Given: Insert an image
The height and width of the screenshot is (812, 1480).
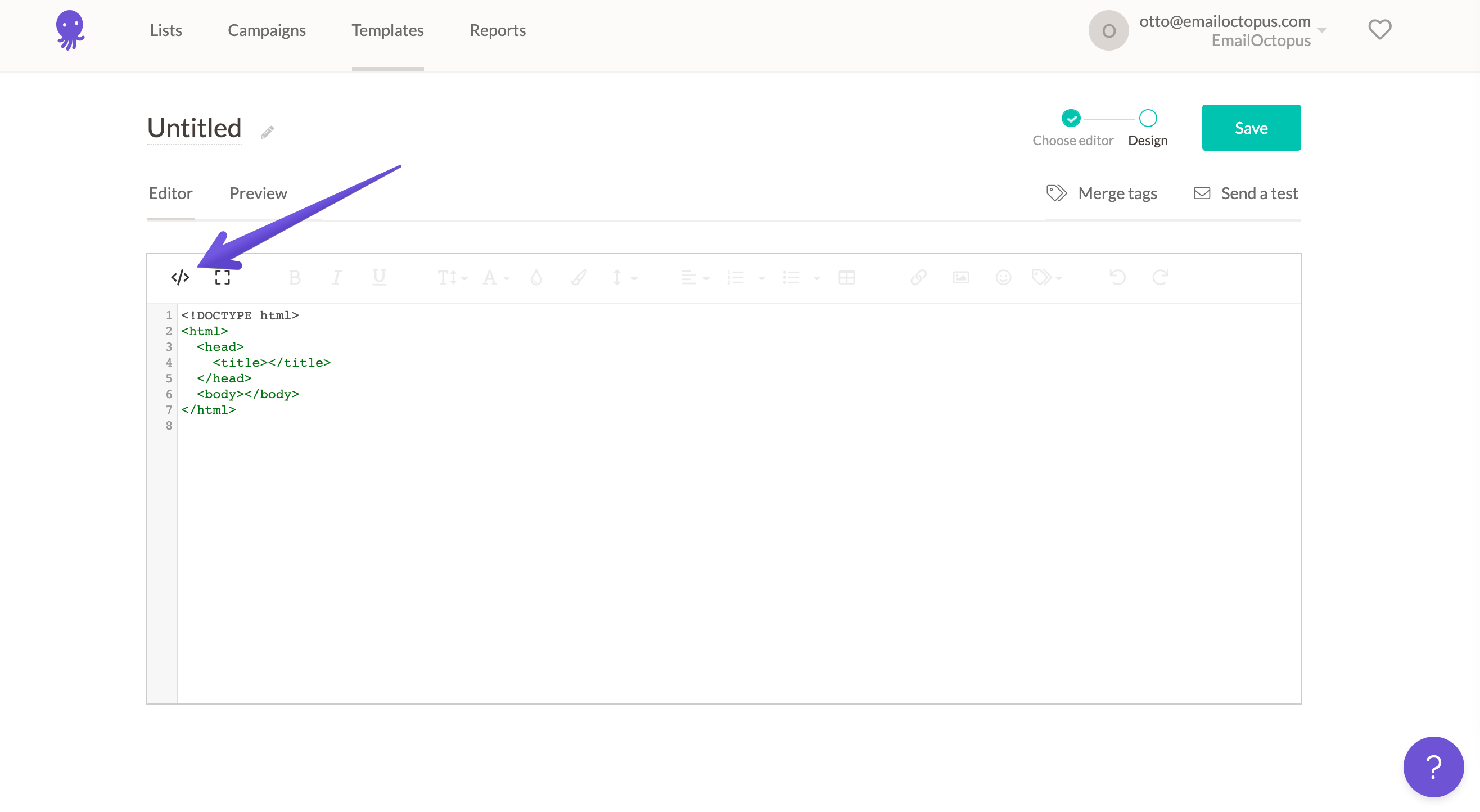Looking at the screenshot, I should tap(960, 278).
